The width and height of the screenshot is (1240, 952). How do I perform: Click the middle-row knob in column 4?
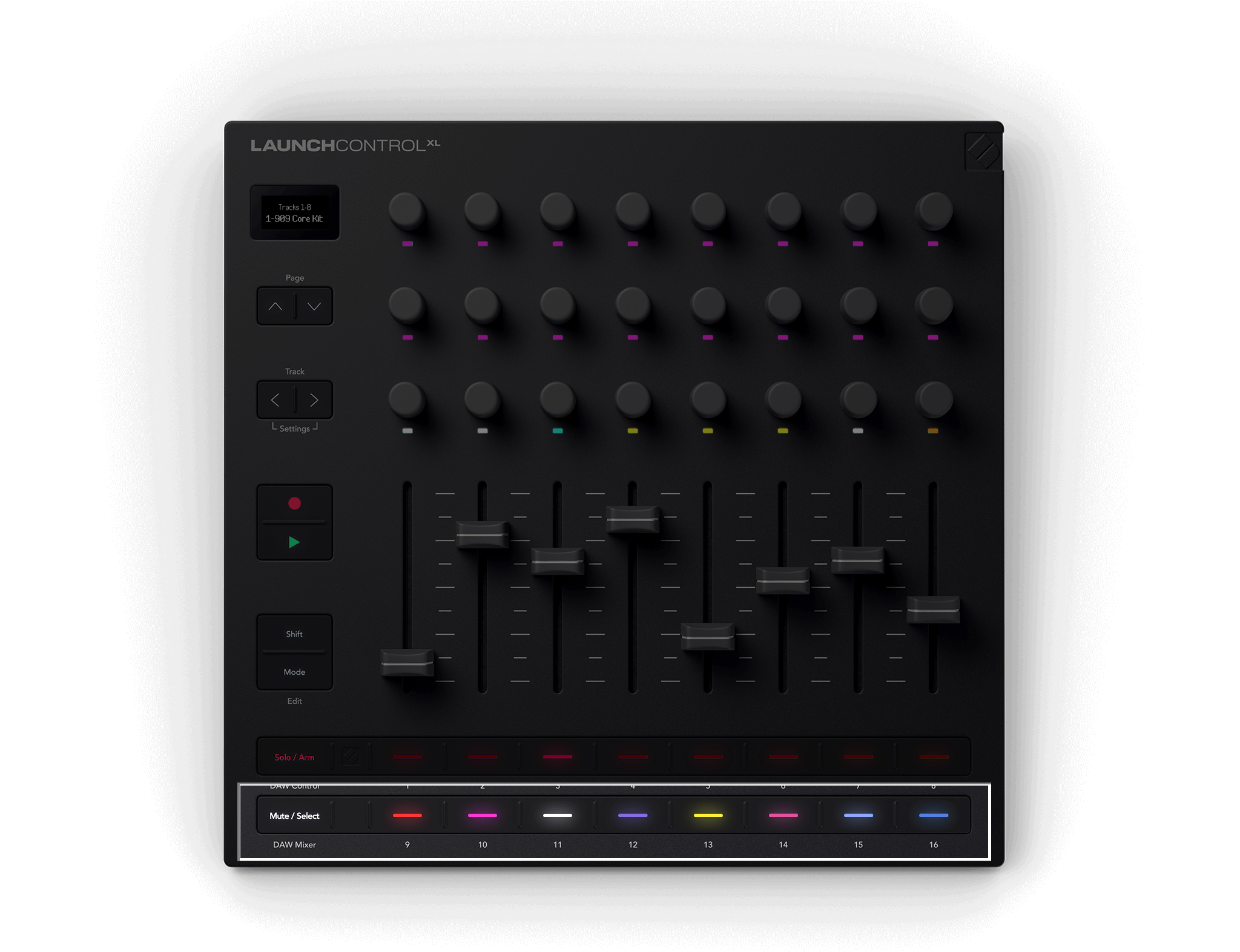[x=633, y=304]
